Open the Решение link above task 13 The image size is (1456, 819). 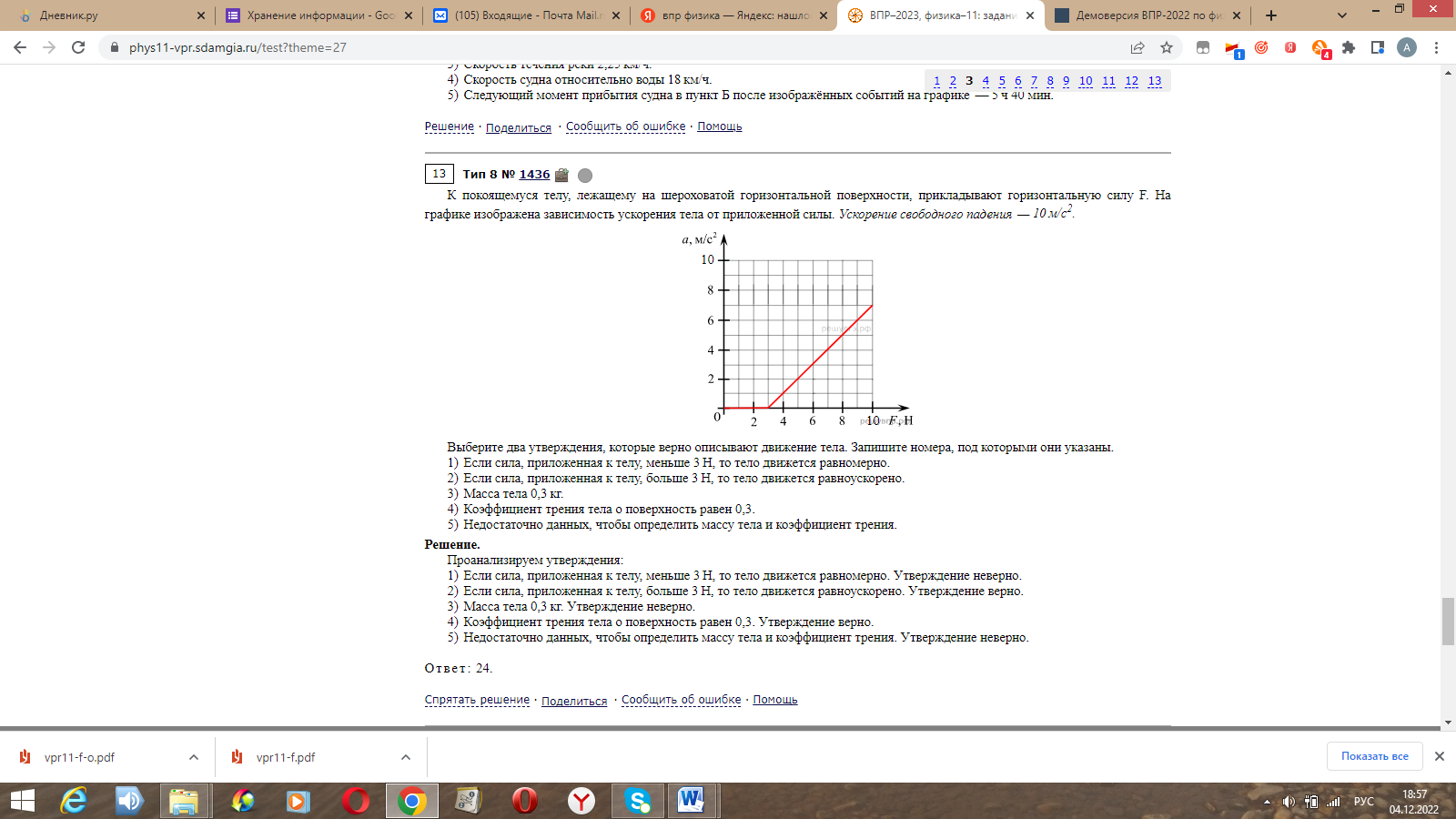coord(450,126)
